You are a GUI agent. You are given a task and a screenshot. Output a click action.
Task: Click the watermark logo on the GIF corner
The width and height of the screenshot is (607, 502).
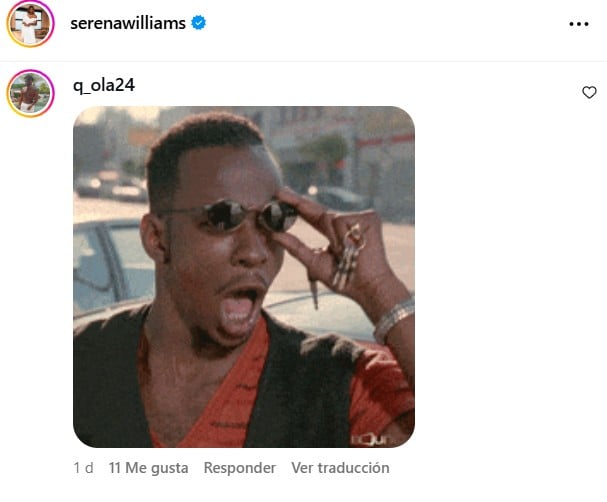pyautogui.click(x=370, y=439)
